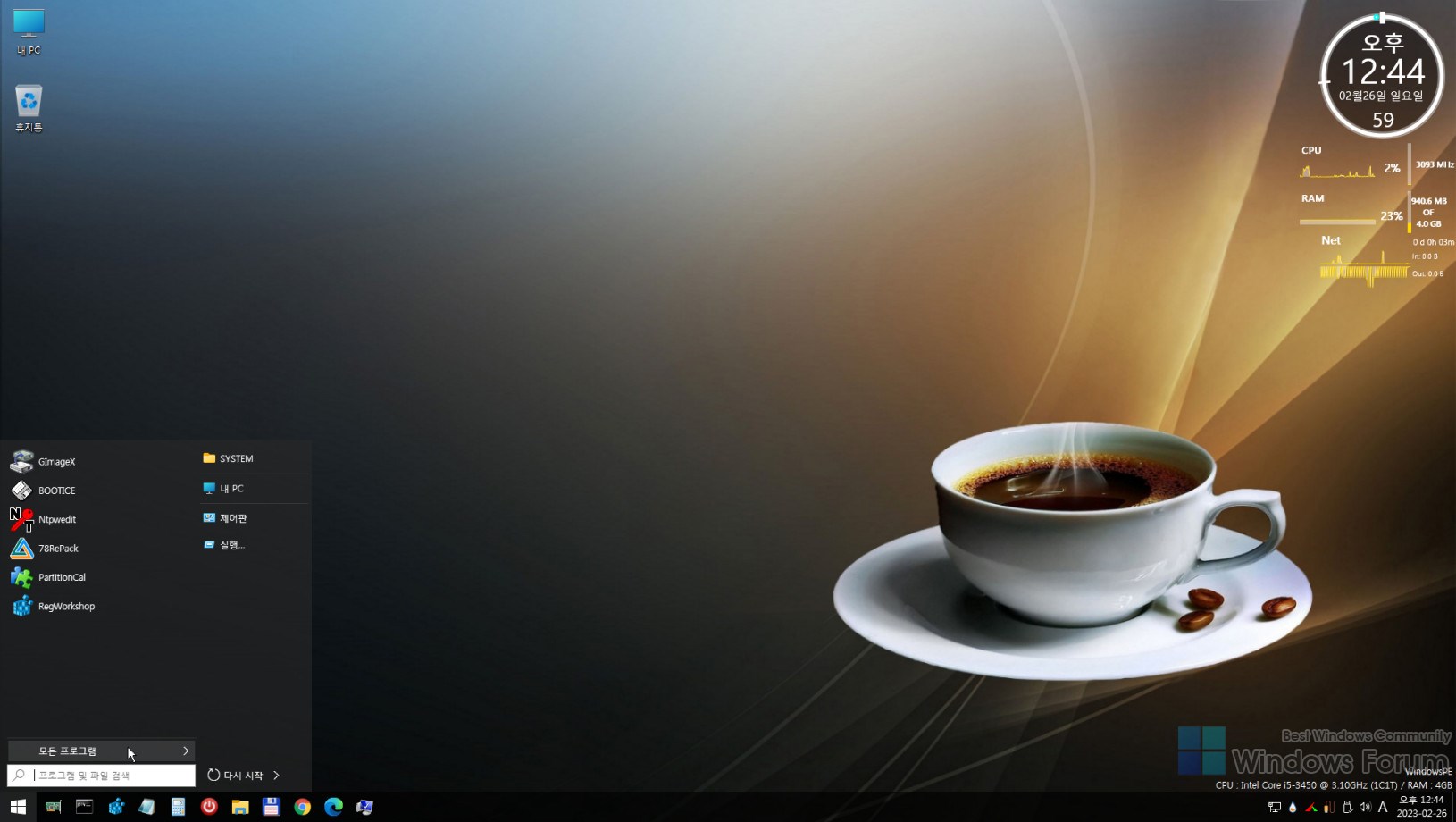1456x822 pixels.
Task: Launch Google Chrome from taskbar
Action: click(303, 807)
